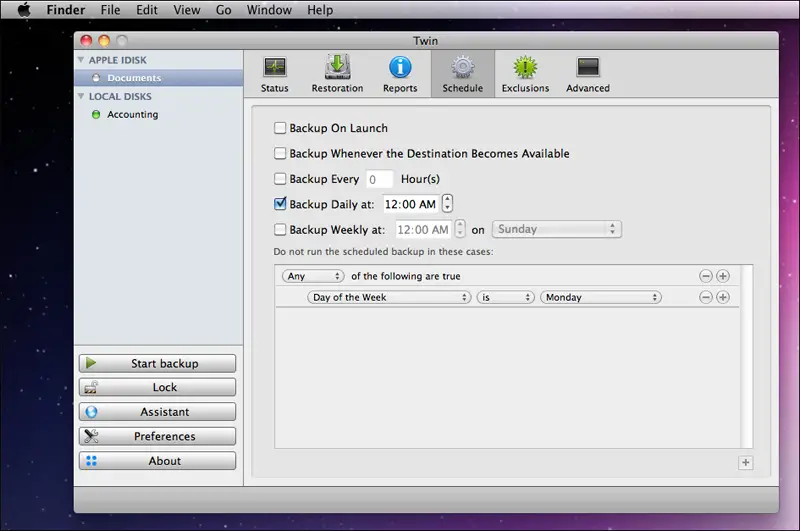Open the Go menu
Image resolution: width=800 pixels, height=531 pixels.
click(x=223, y=10)
